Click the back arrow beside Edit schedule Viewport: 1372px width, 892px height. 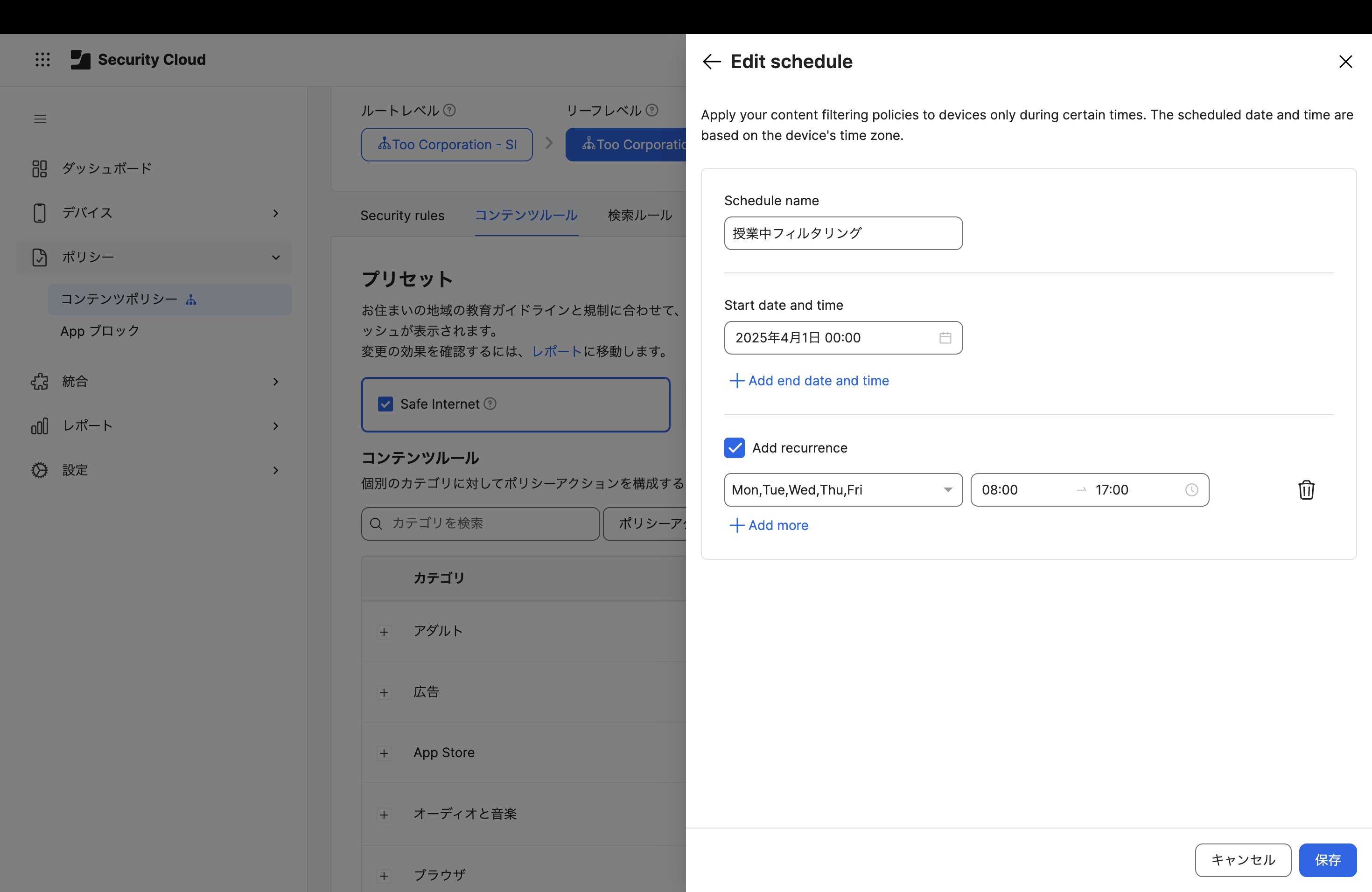[712, 62]
